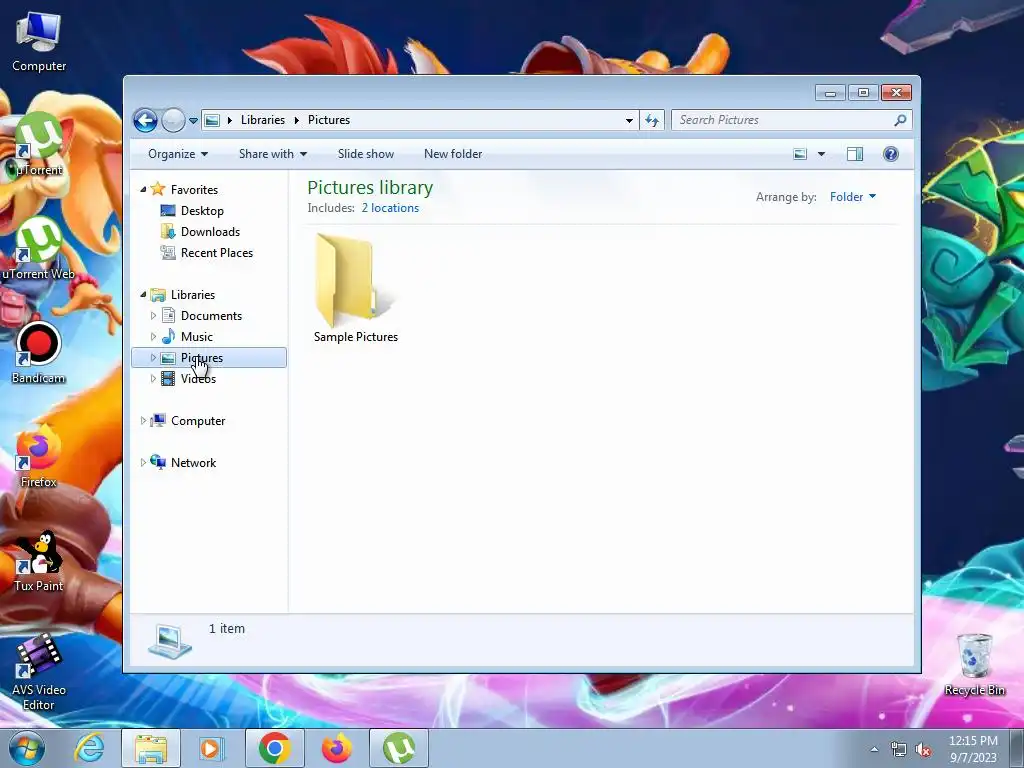This screenshot has height=768, width=1024.
Task: Launch Google Chrome from taskbar
Action: tap(274, 748)
